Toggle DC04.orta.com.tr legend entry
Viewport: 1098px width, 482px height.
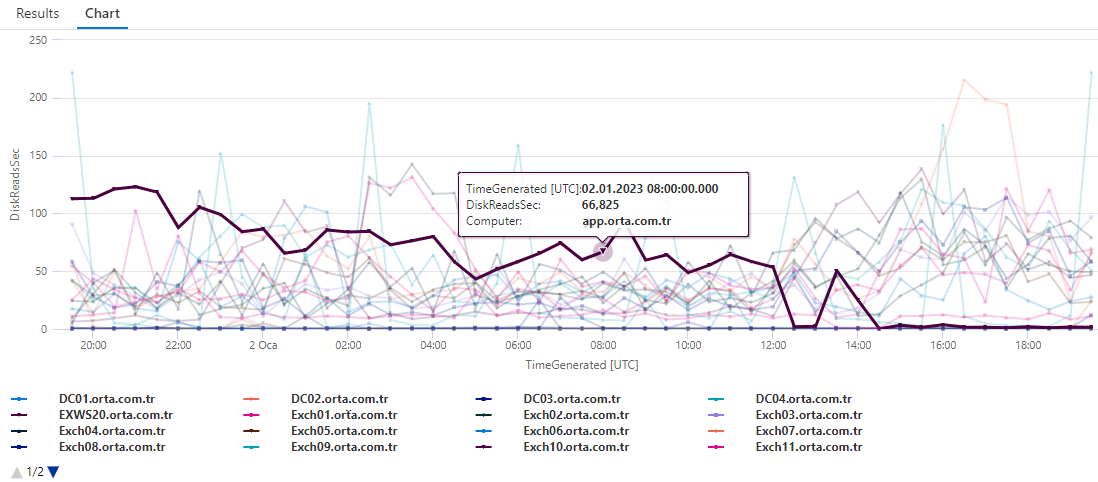tap(804, 399)
